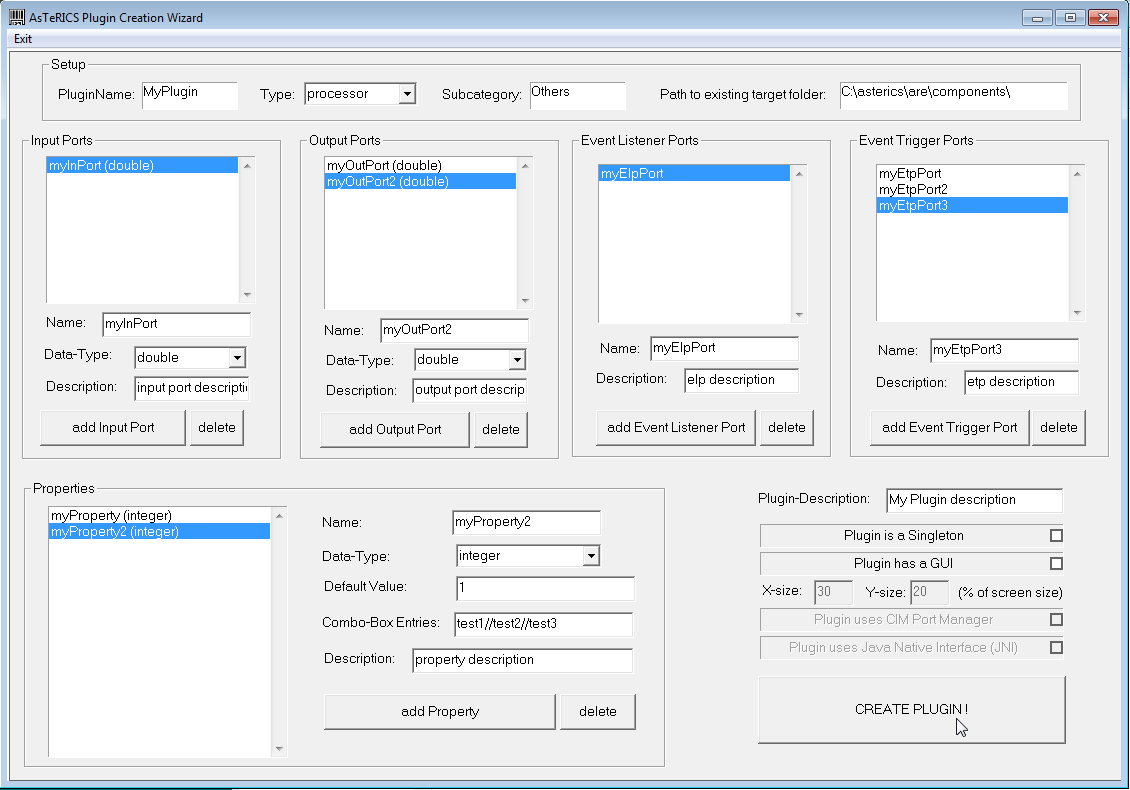Click add Event Trigger Port button

point(949,427)
